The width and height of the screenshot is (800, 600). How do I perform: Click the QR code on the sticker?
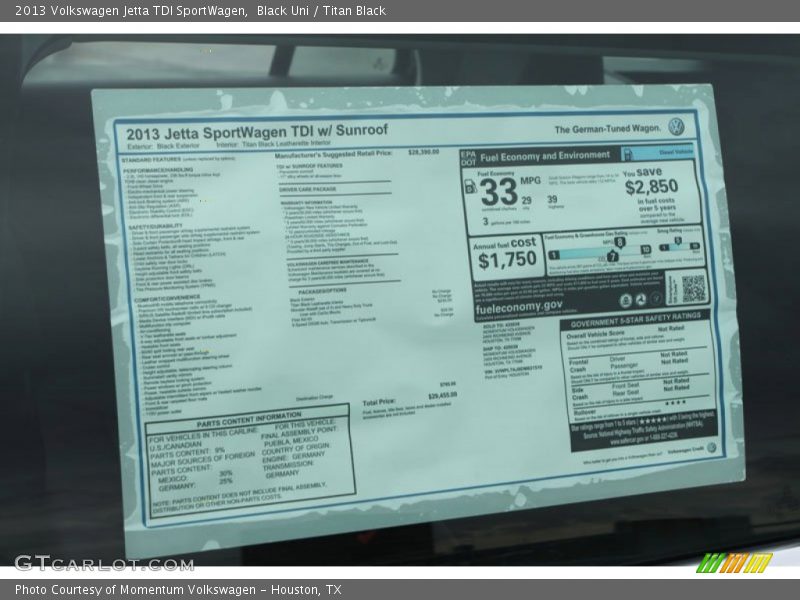(x=693, y=288)
